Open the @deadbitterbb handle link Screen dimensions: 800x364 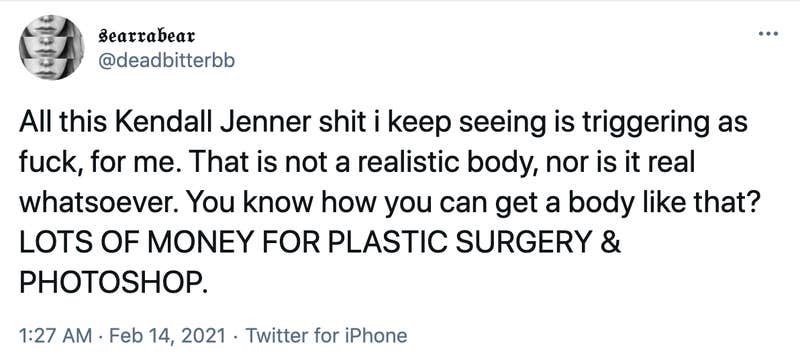166,61
